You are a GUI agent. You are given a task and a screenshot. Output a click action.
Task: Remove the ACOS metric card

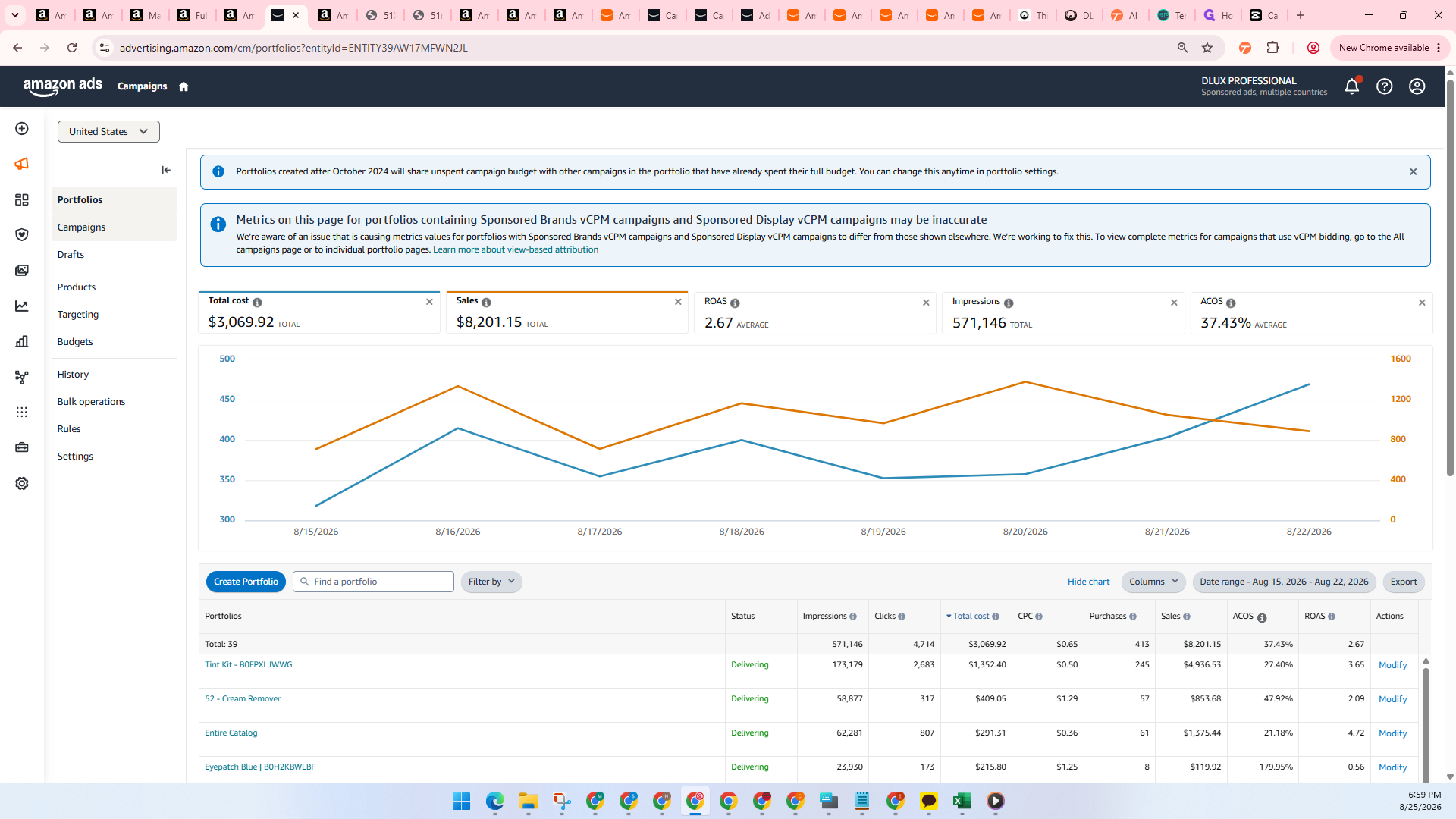click(1422, 303)
